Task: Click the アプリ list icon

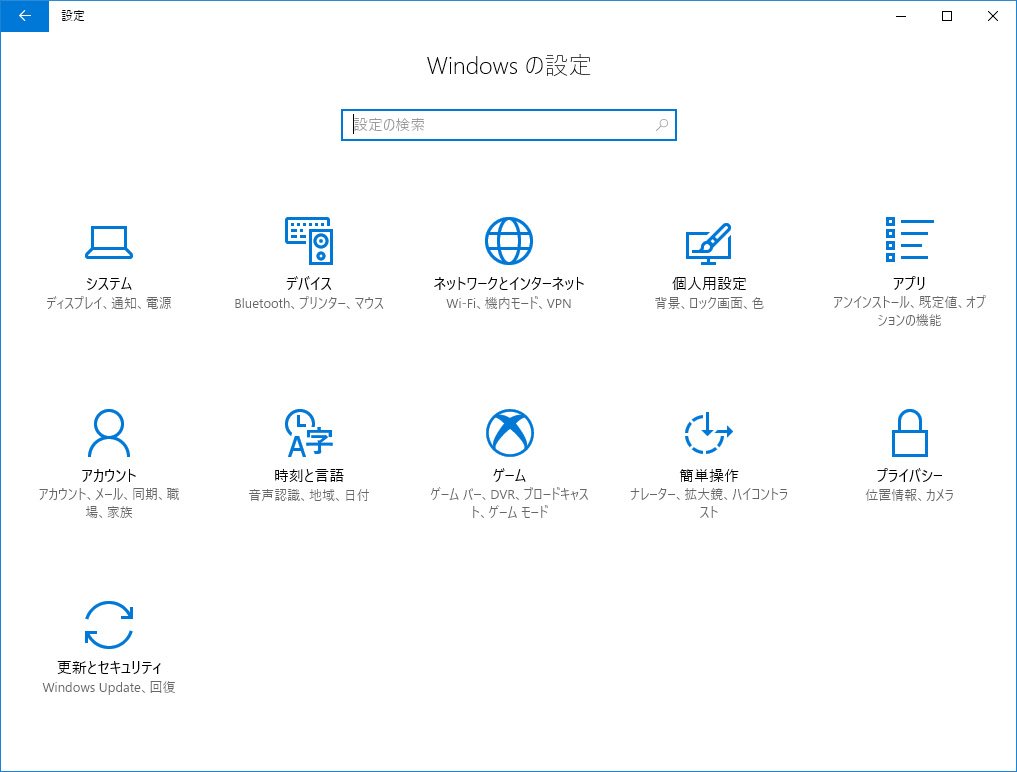Action: click(909, 240)
